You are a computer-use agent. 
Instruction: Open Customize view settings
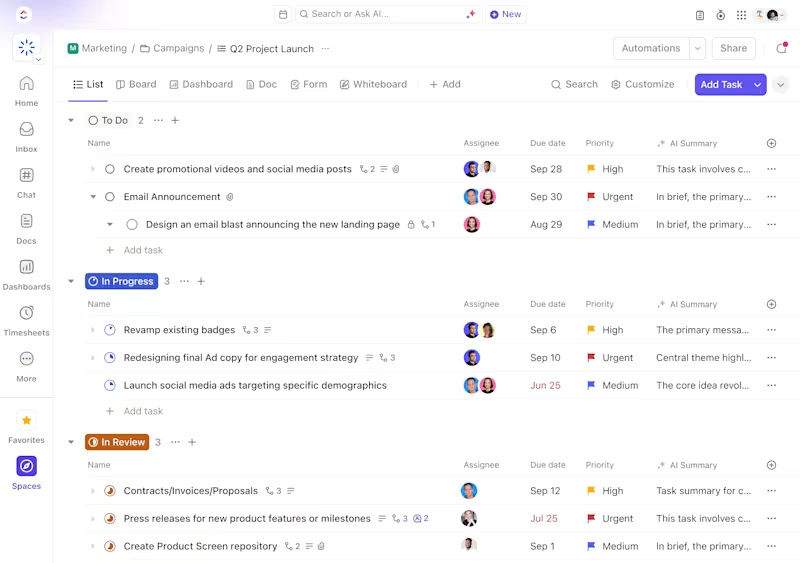642,84
